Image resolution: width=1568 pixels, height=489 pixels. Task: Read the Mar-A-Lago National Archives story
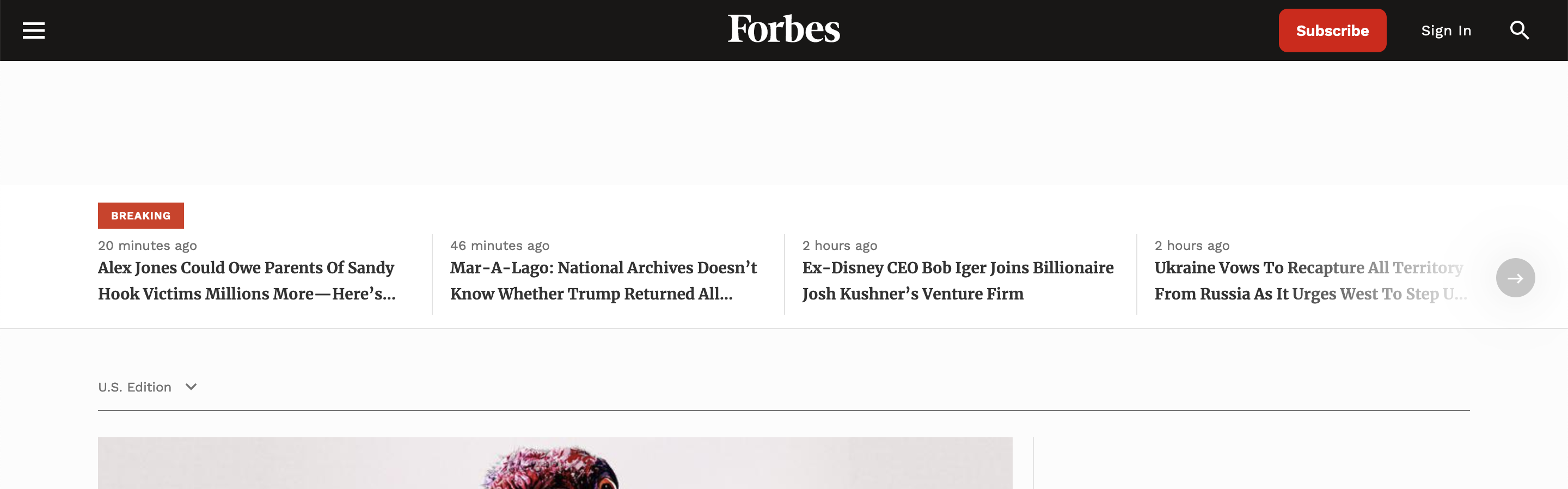pyautogui.click(x=603, y=280)
